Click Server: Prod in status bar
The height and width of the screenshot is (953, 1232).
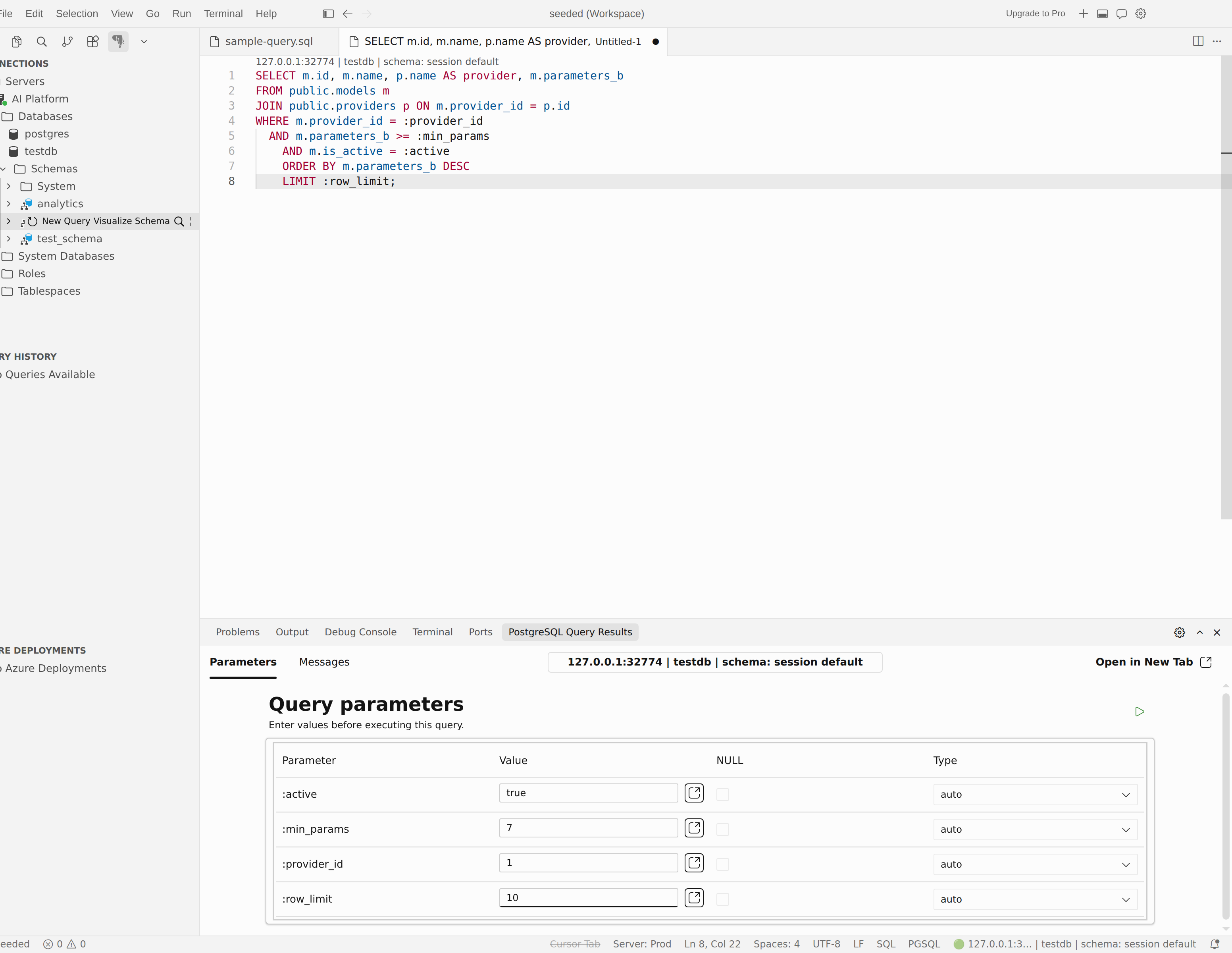642,944
